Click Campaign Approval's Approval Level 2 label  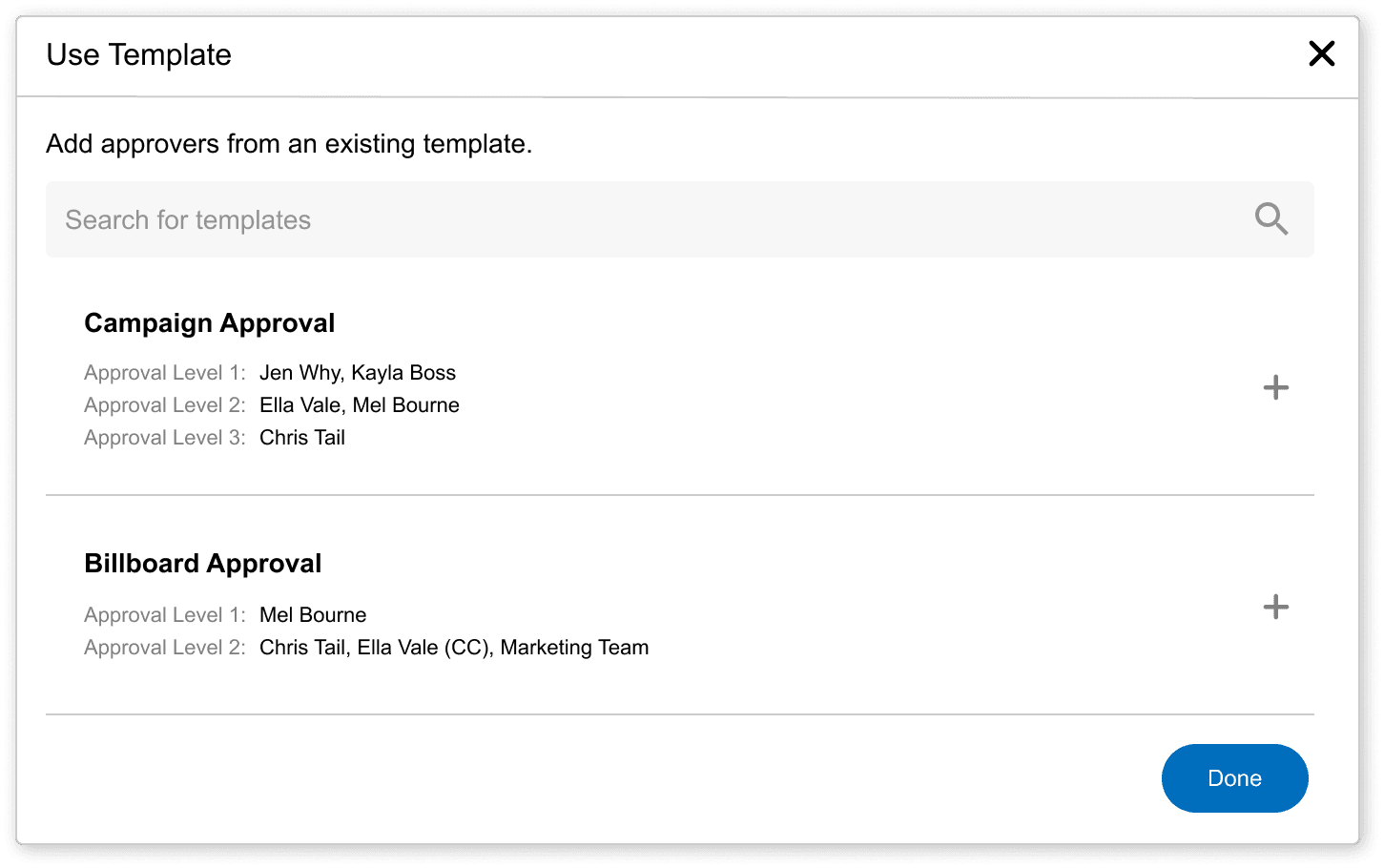(164, 405)
